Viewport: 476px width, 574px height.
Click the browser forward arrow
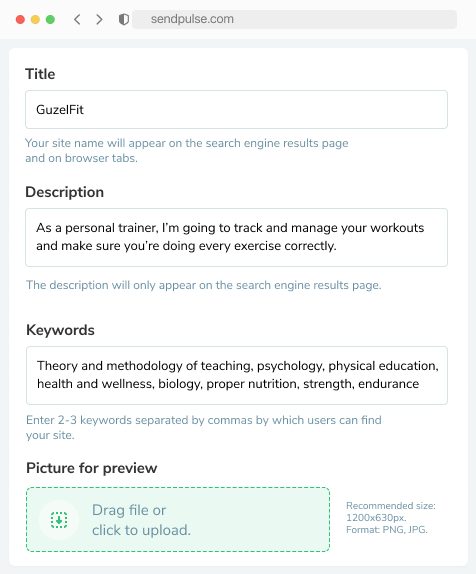tap(99, 19)
